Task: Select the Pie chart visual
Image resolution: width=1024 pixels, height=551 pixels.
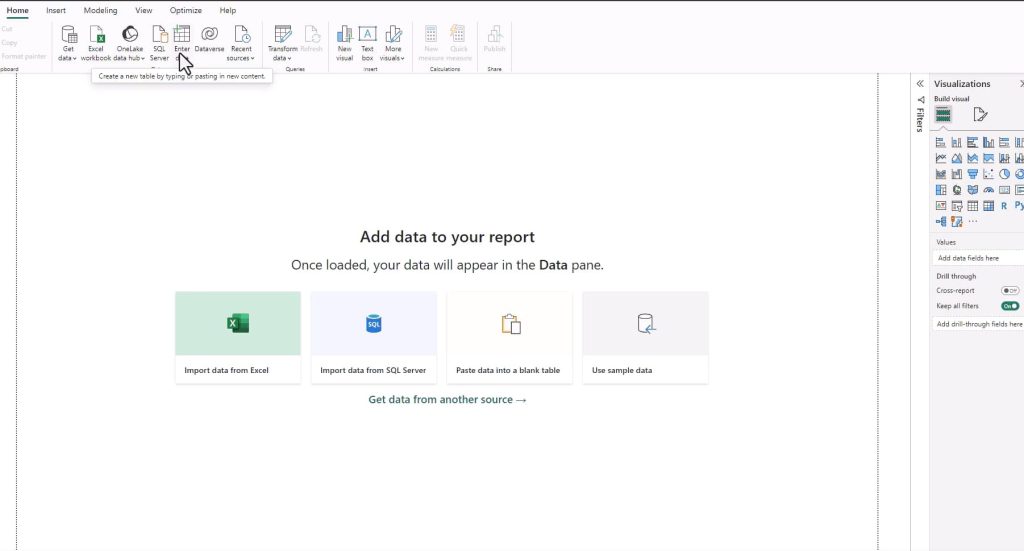Action: (1004, 174)
